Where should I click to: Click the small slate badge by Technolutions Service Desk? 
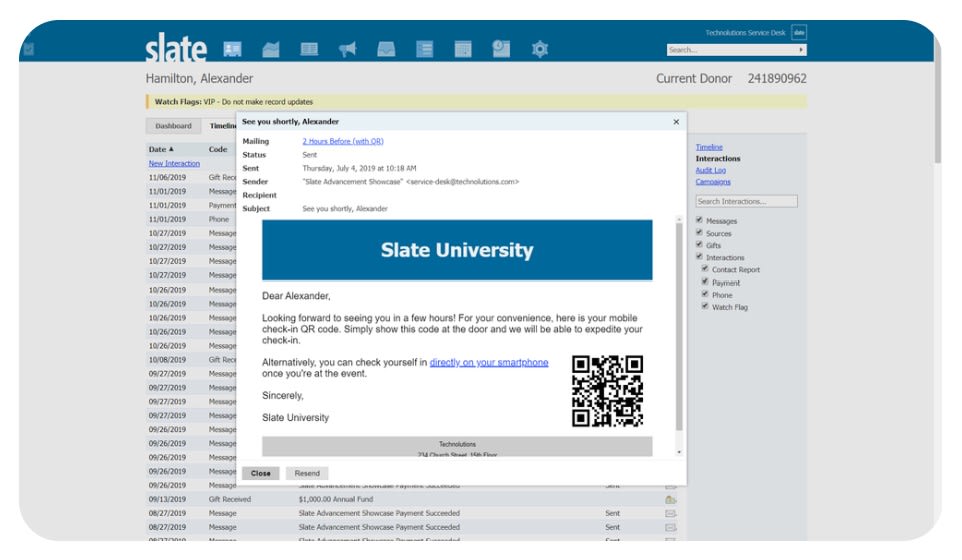pos(799,33)
